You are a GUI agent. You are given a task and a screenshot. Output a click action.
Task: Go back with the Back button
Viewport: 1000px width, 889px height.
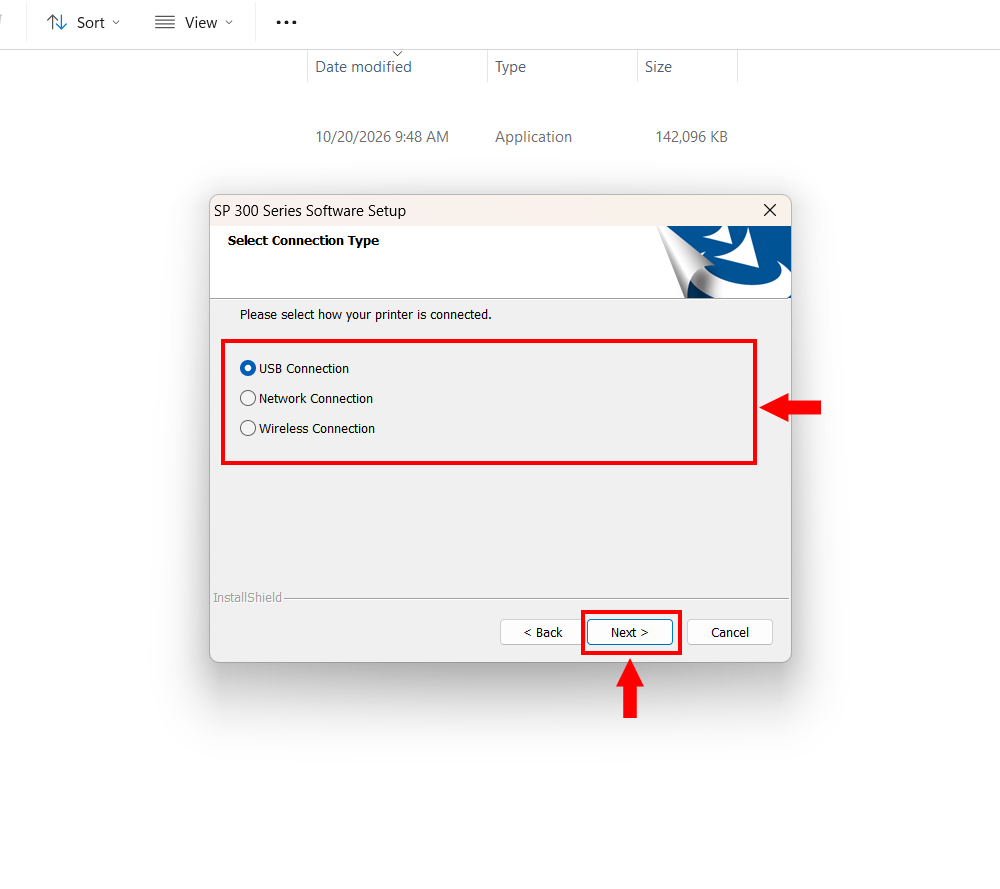pyautogui.click(x=542, y=632)
